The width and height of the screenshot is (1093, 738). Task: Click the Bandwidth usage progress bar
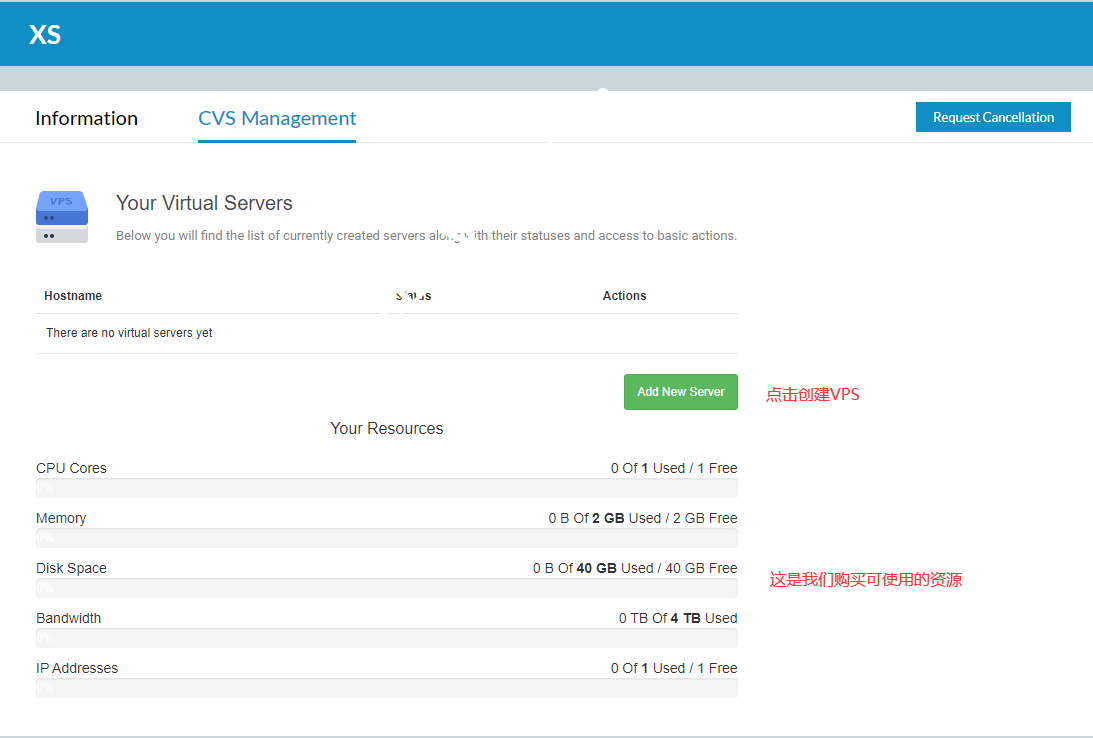coord(386,638)
